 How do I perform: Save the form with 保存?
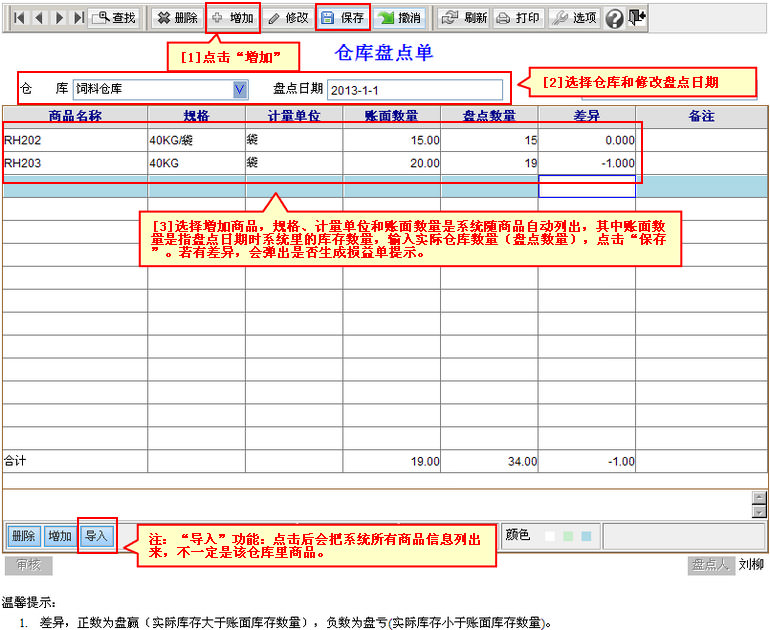343,18
